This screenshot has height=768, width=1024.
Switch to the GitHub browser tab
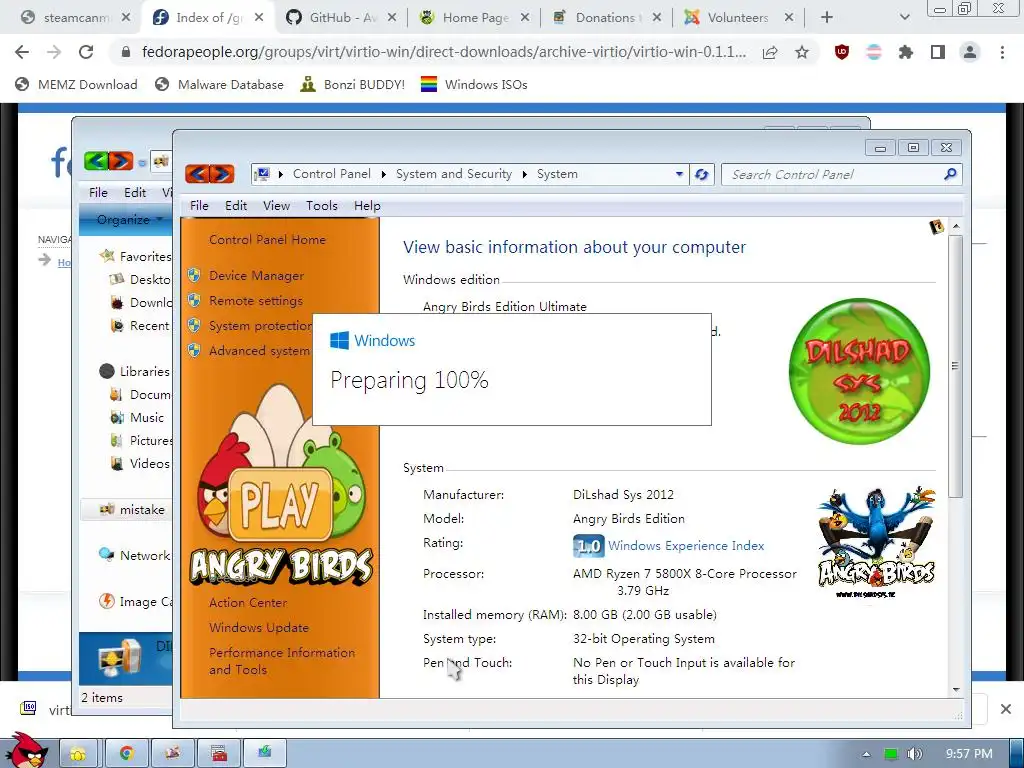[x=342, y=18]
